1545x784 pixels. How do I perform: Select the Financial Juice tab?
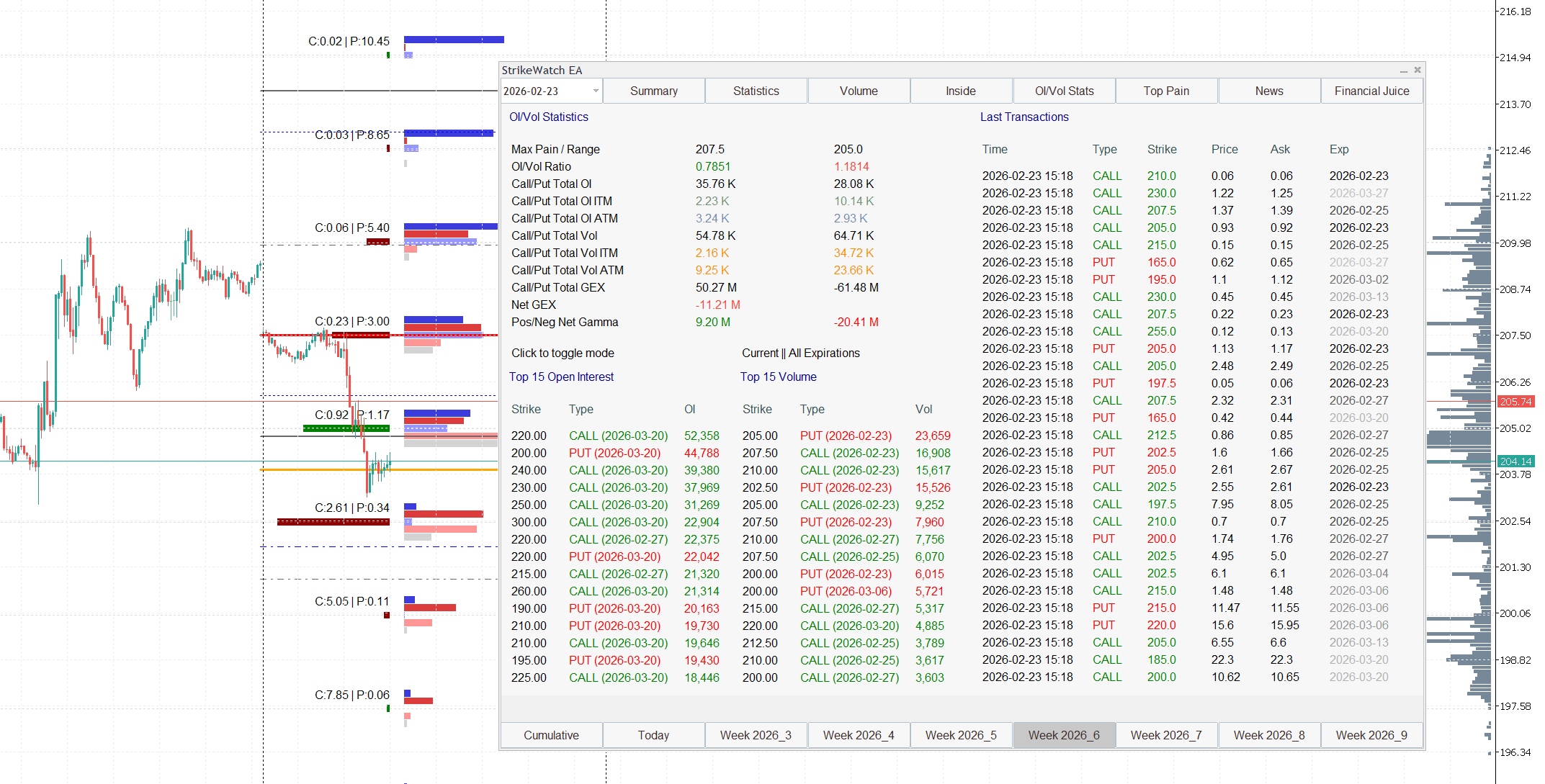(x=1371, y=91)
